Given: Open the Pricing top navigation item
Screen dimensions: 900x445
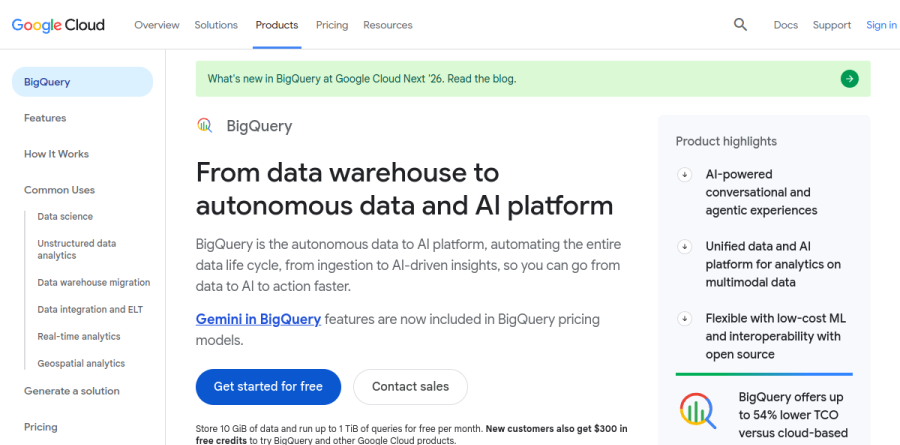Looking at the screenshot, I should pyautogui.click(x=332, y=25).
